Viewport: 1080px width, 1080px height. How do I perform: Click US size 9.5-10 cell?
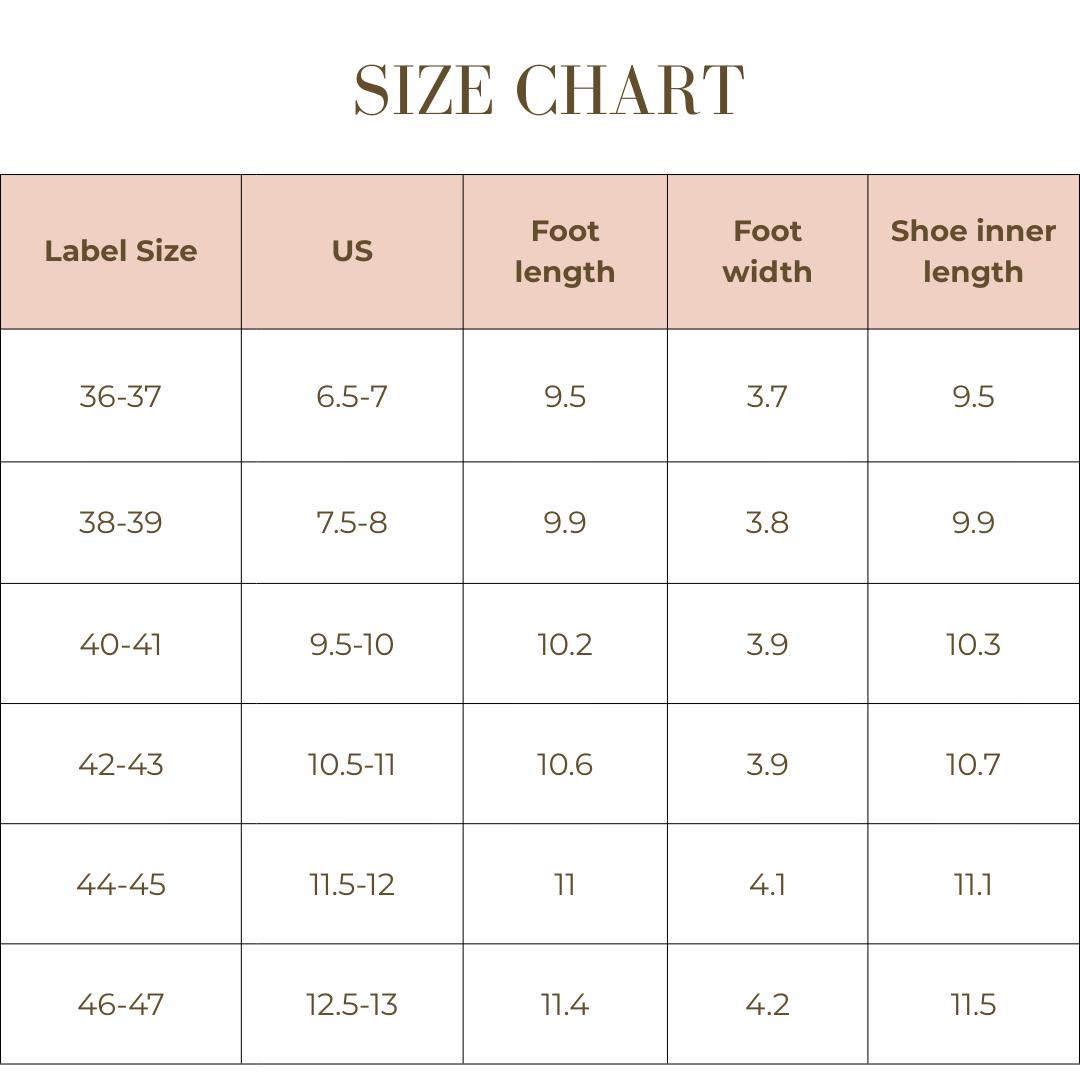click(352, 644)
